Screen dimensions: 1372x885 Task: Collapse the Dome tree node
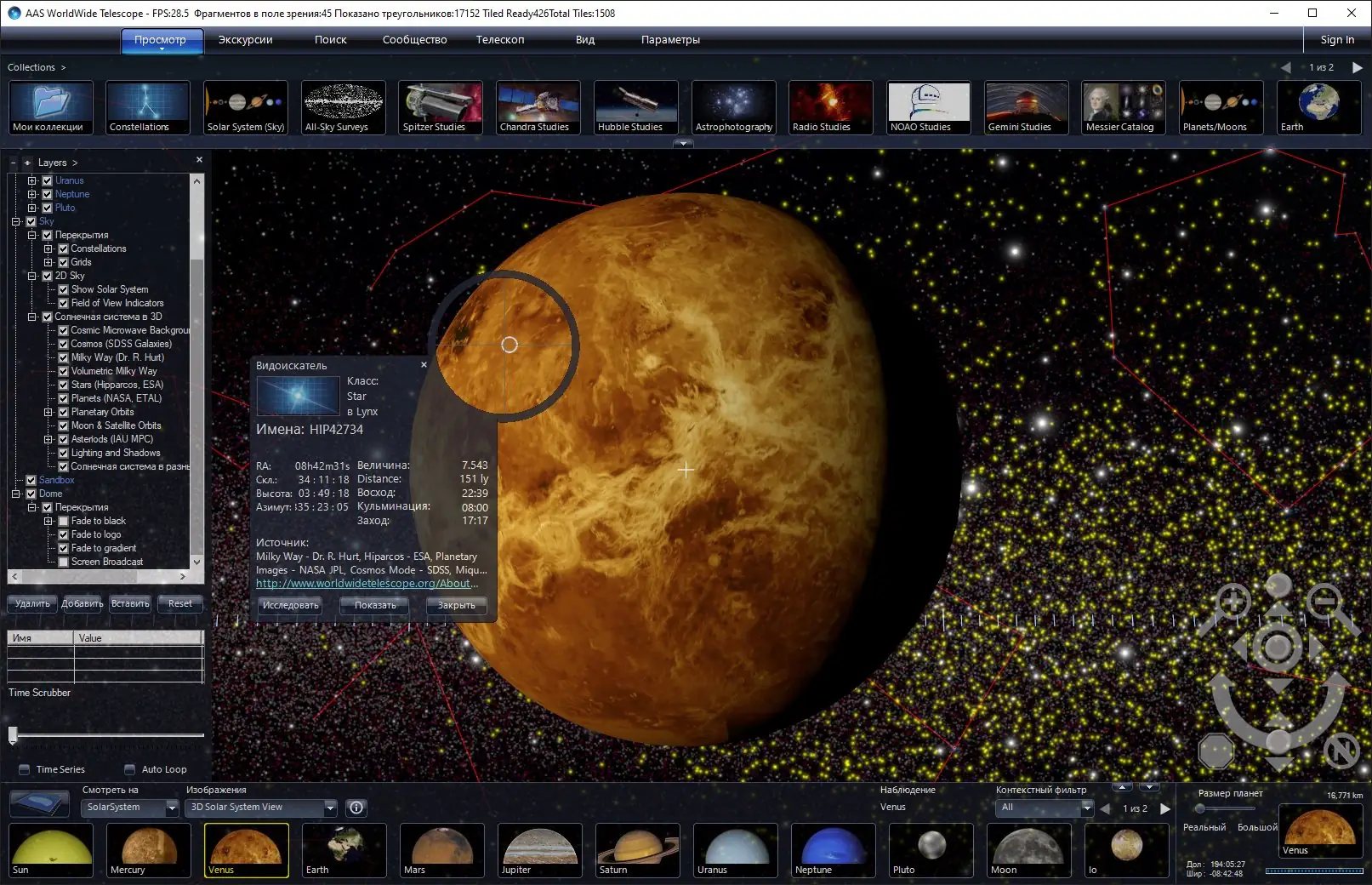[16, 494]
